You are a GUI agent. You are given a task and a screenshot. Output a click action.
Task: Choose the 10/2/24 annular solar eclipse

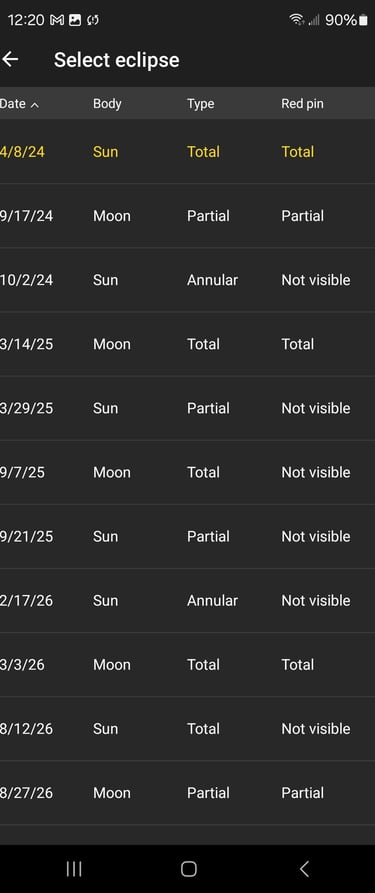[188, 280]
